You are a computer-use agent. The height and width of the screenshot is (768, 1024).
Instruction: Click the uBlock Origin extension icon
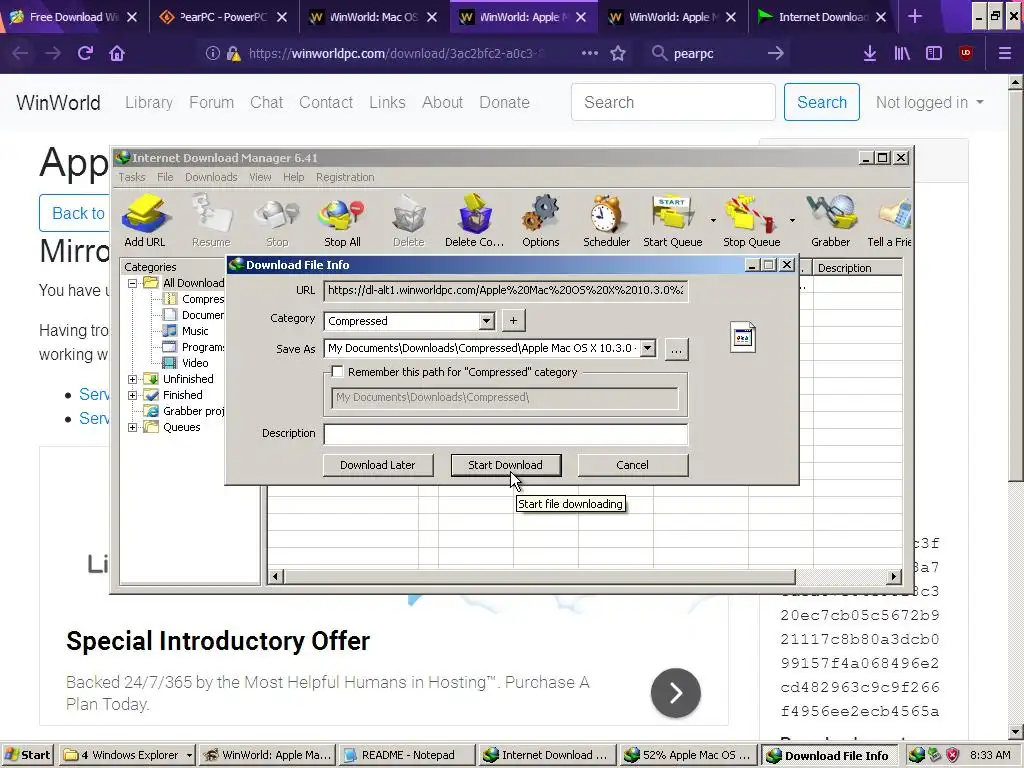(966, 54)
